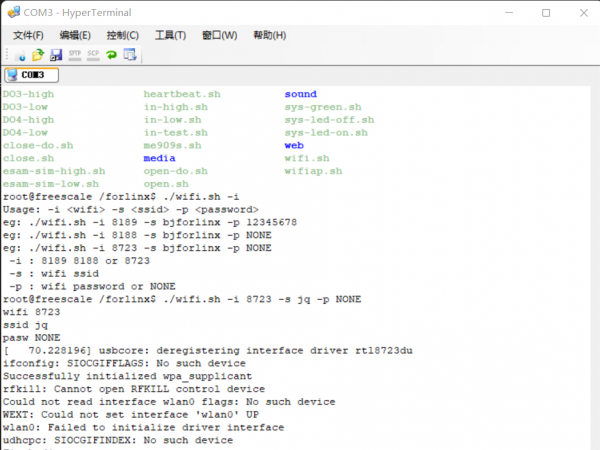Screen dimensions: 600x450
Task: Open the 工具(T) menu
Action: pyautogui.click(x=170, y=35)
